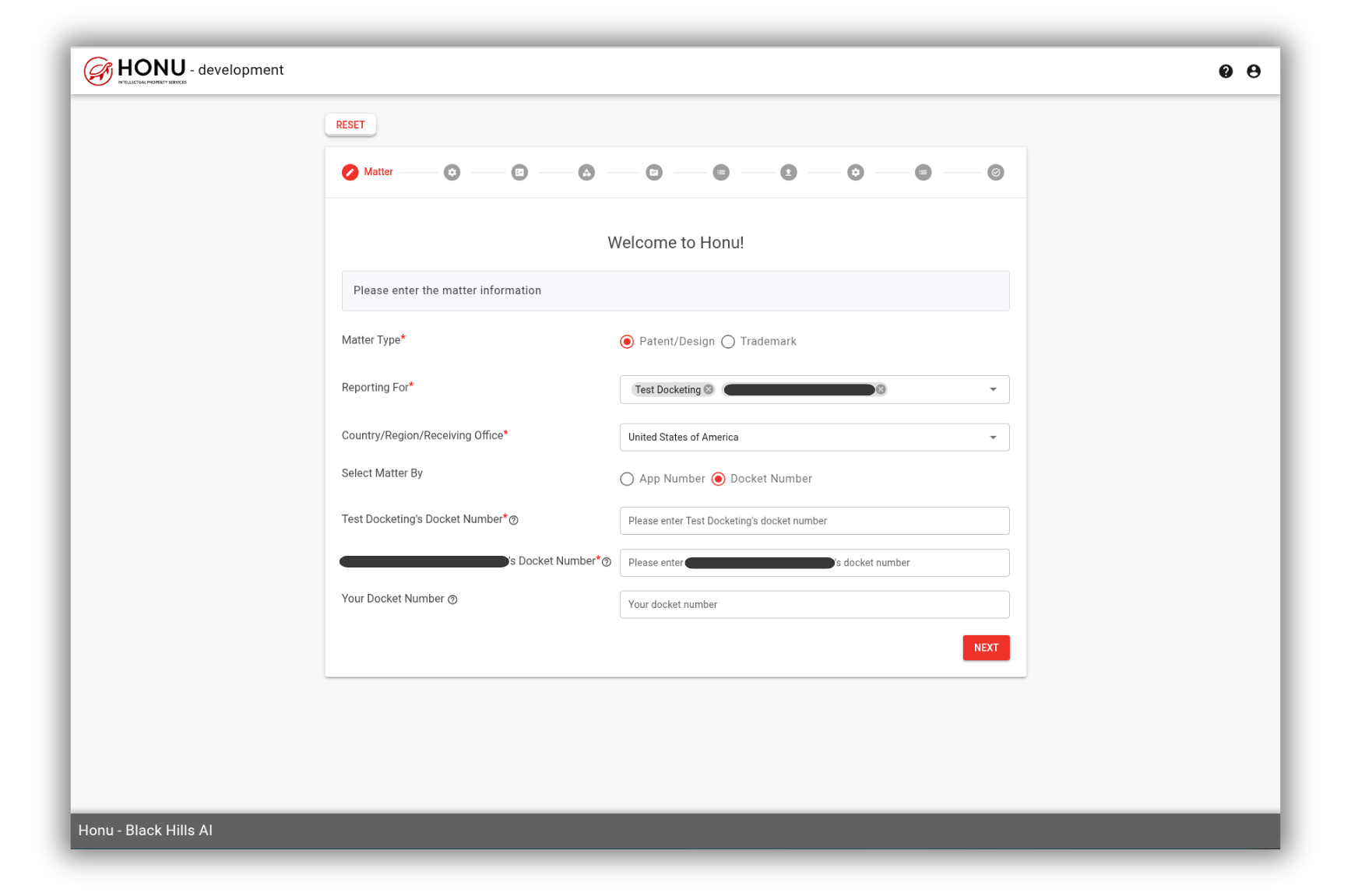Click the NEXT button
This screenshot has height=896, width=1351.
coord(986,648)
